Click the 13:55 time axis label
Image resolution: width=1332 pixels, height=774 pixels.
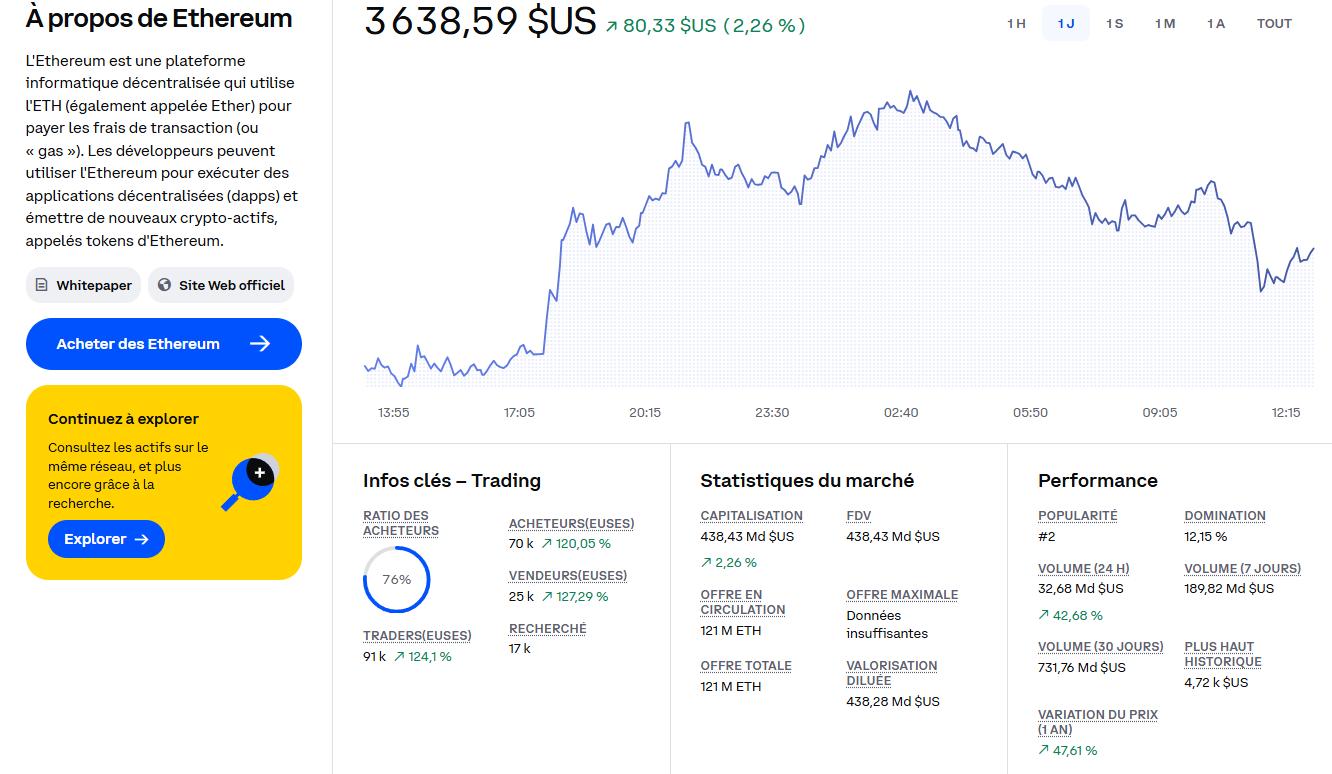tap(394, 412)
